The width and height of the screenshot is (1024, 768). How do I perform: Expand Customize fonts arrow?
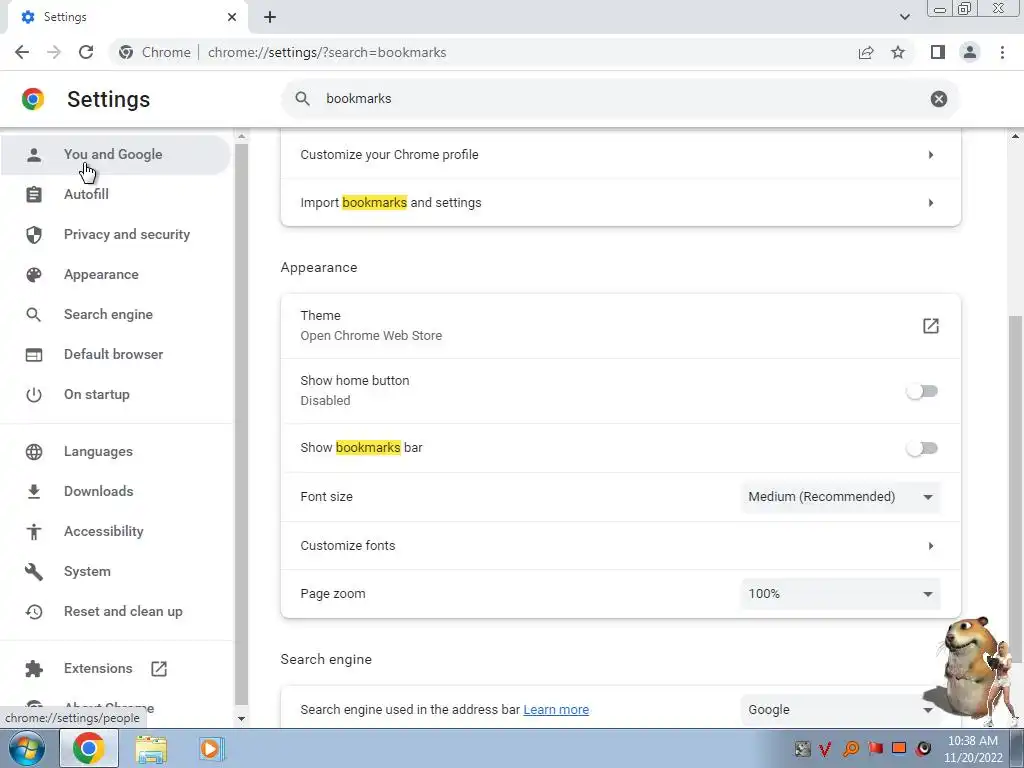(931, 546)
